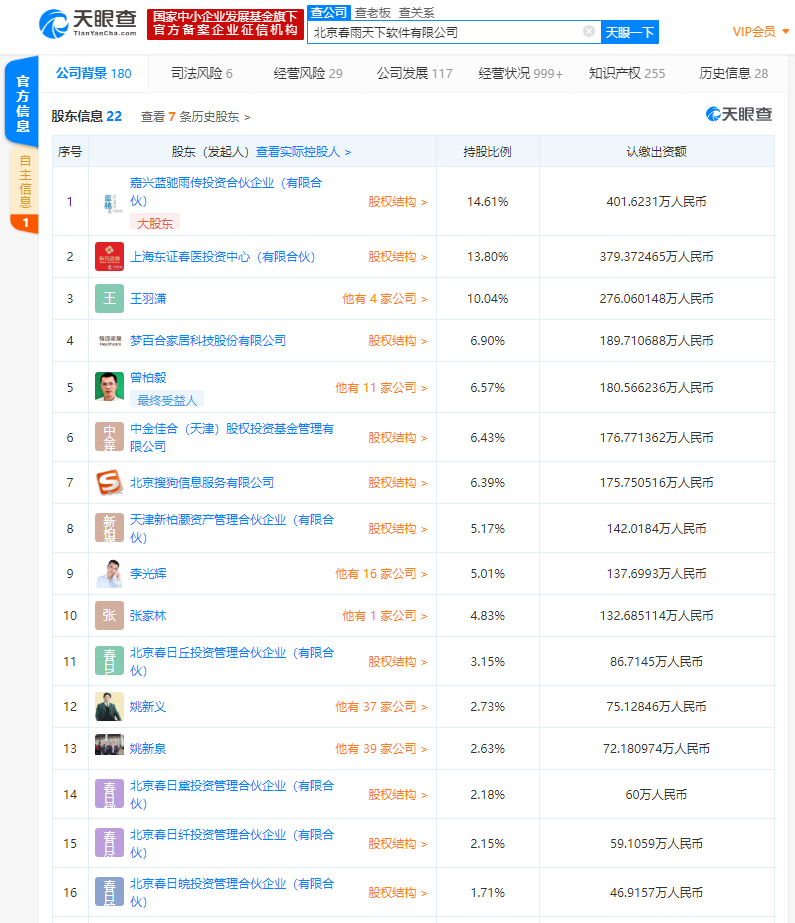Select the 自主信息 side tab
795x923 pixels.
pos(24,182)
